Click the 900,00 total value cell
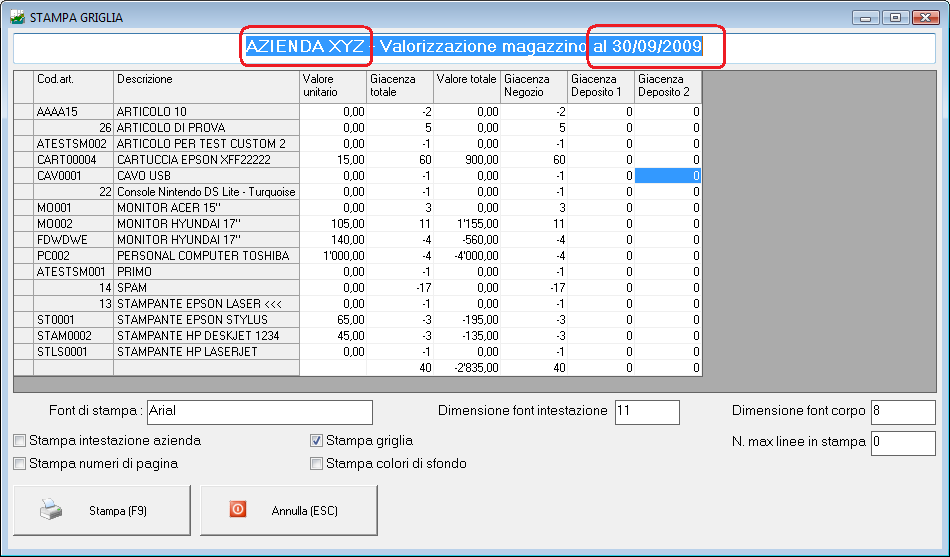The height and width of the screenshot is (557, 950). tap(467, 160)
